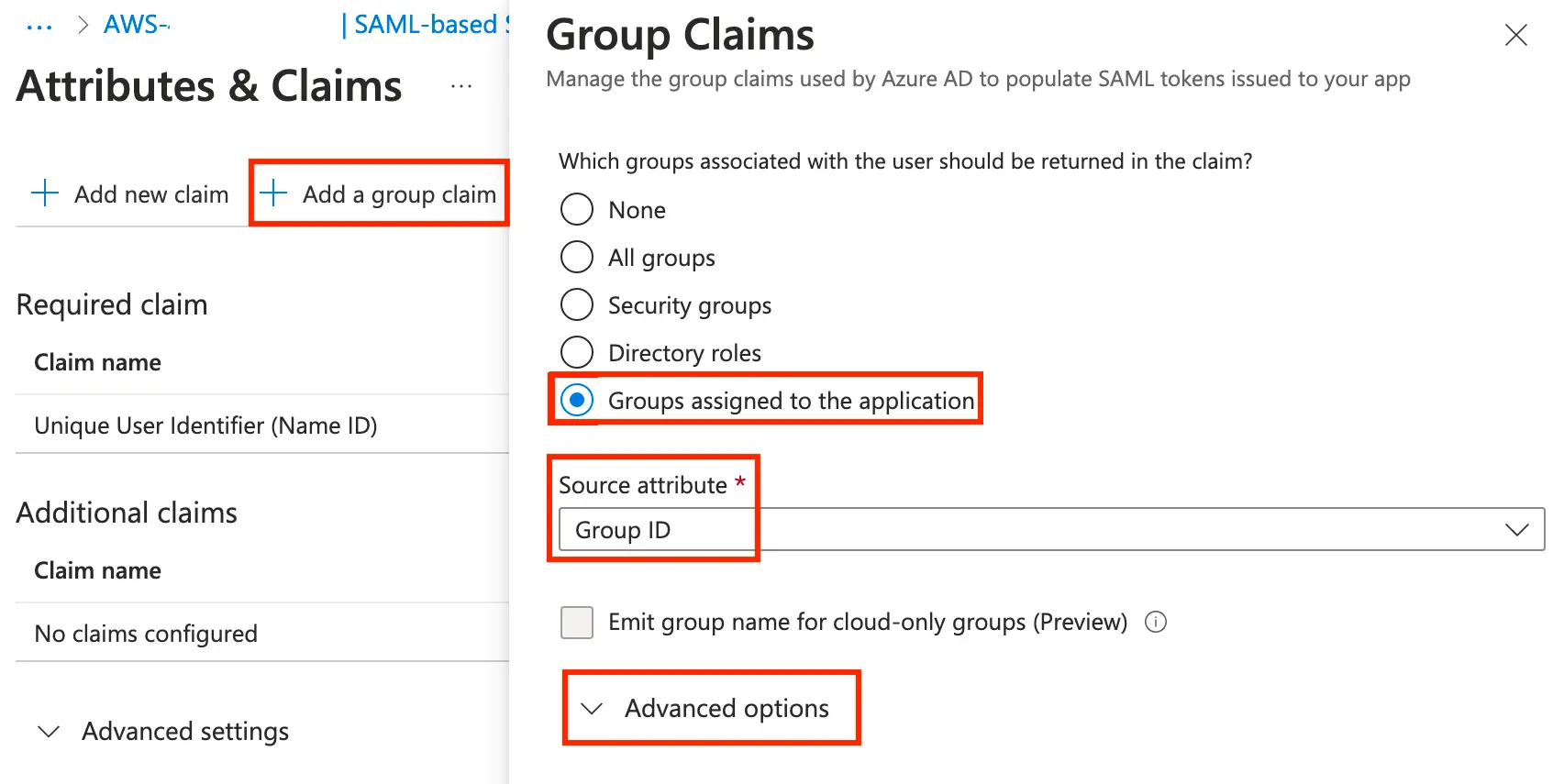Close the Group Claims panel
This screenshot has width=1564, height=784.
tap(1515, 36)
